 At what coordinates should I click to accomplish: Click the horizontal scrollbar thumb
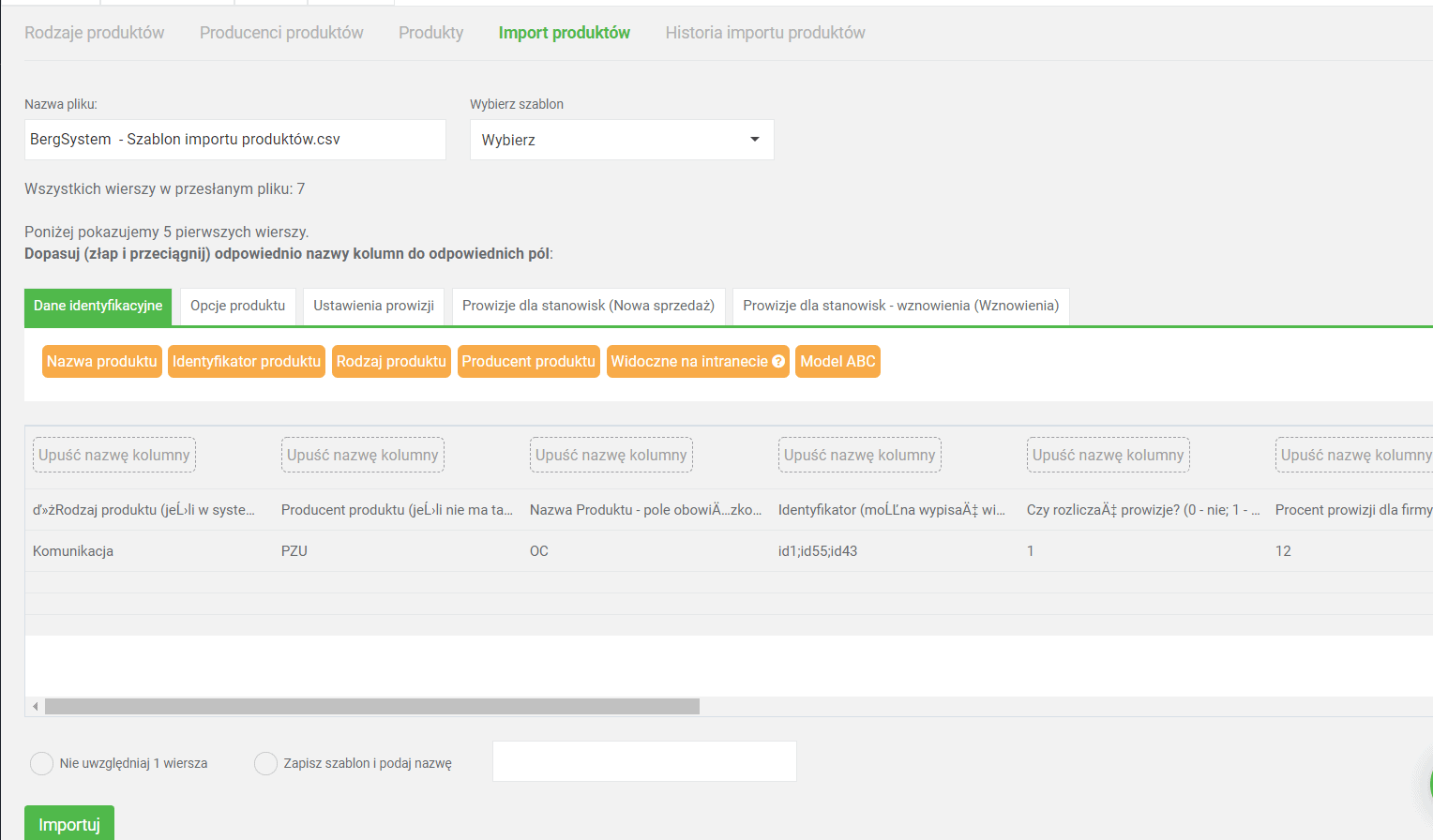[x=372, y=707]
